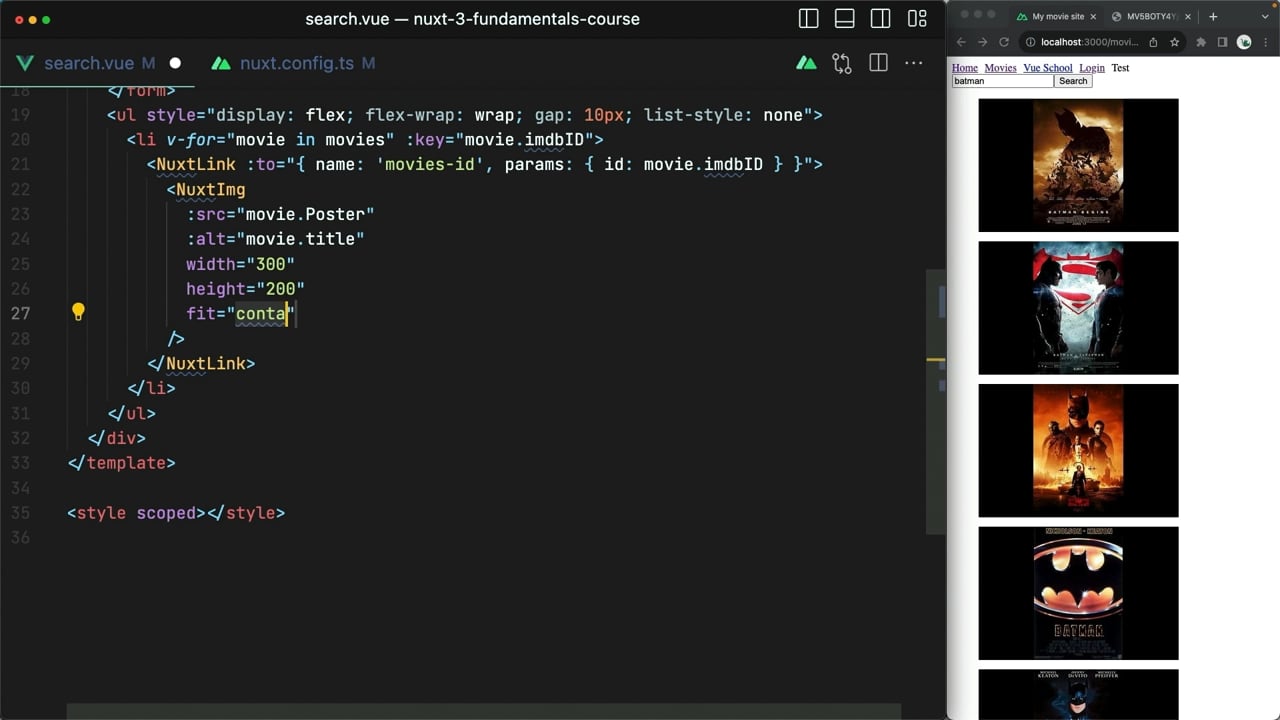Click the green Nuxt icon in editor toolbar

tap(806, 63)
